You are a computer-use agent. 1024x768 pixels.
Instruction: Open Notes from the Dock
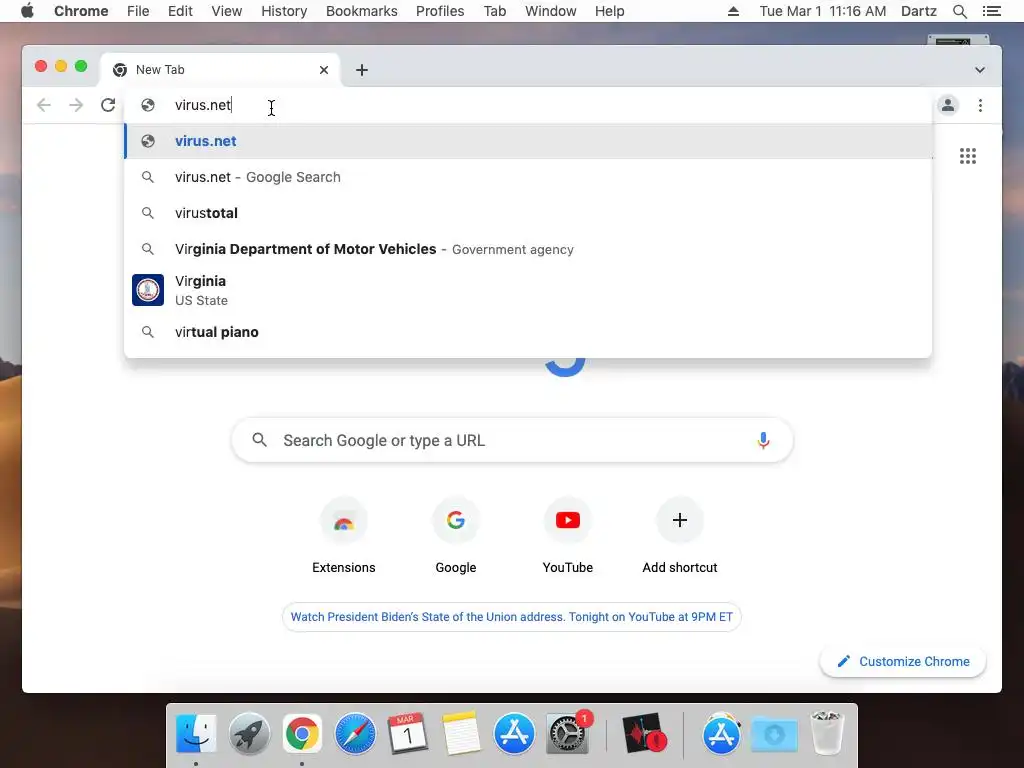point(461,733)
